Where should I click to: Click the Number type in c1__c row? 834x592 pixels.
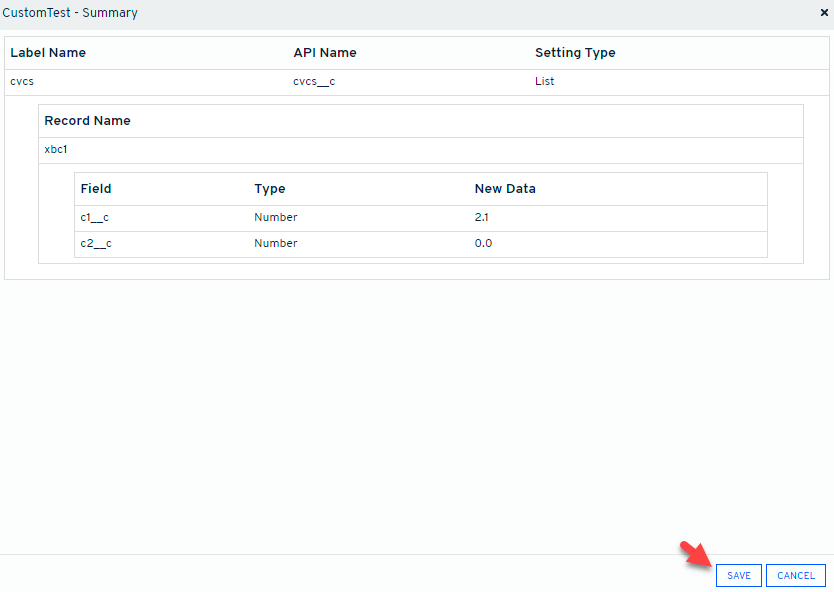tap(275, 218)
